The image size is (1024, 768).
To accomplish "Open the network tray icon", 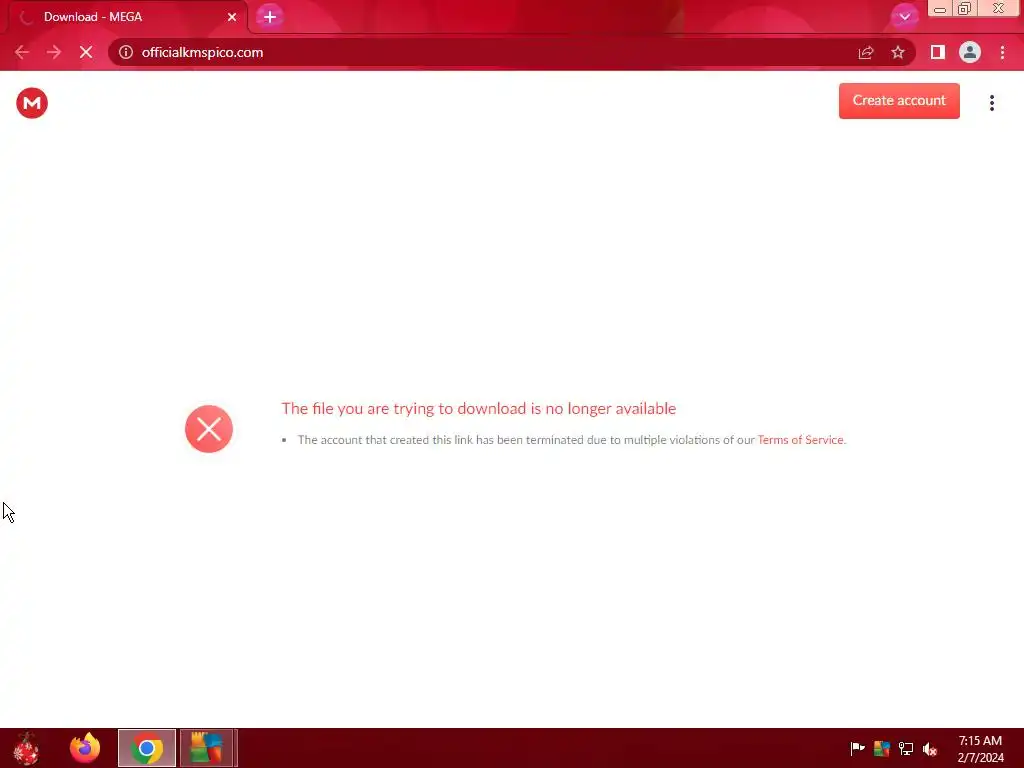I will tap(906, 748).
